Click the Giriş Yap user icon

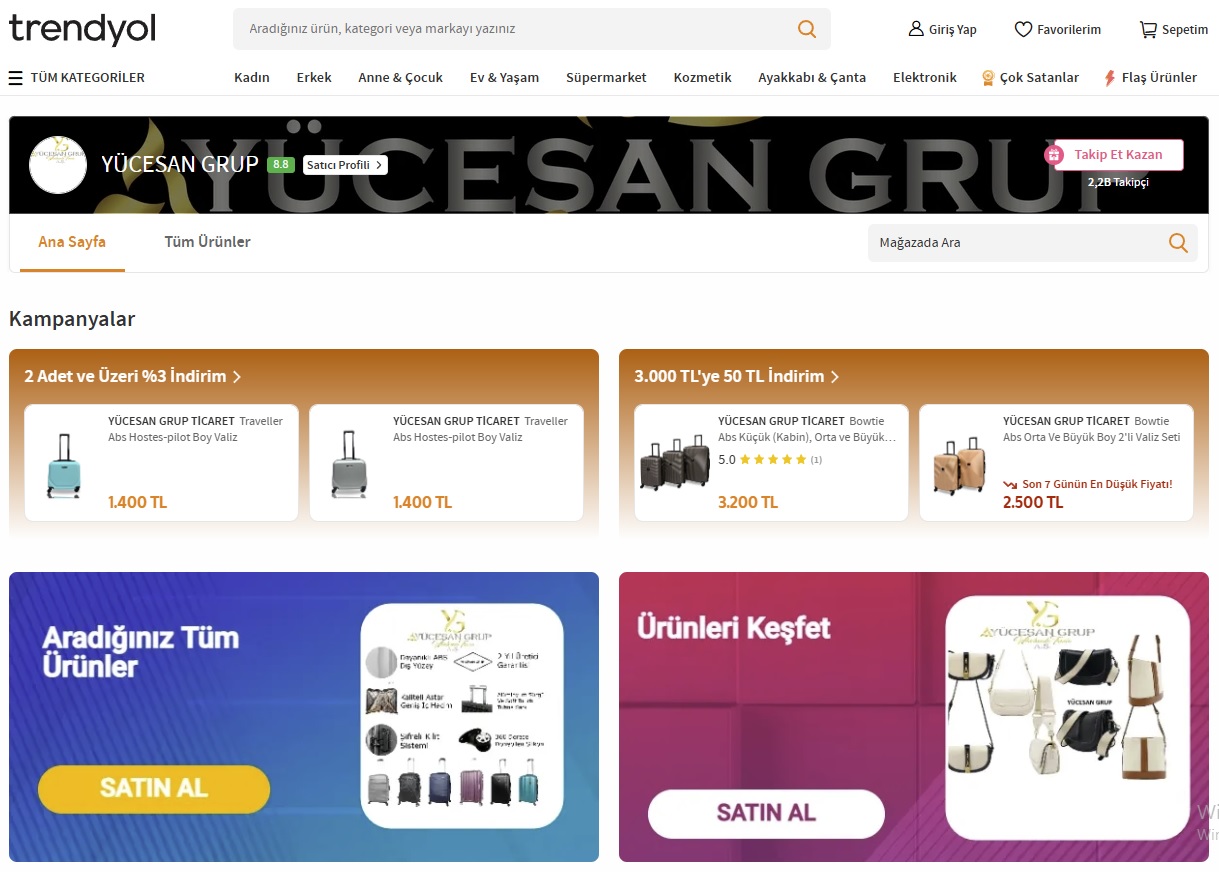[x=916, y=29]
